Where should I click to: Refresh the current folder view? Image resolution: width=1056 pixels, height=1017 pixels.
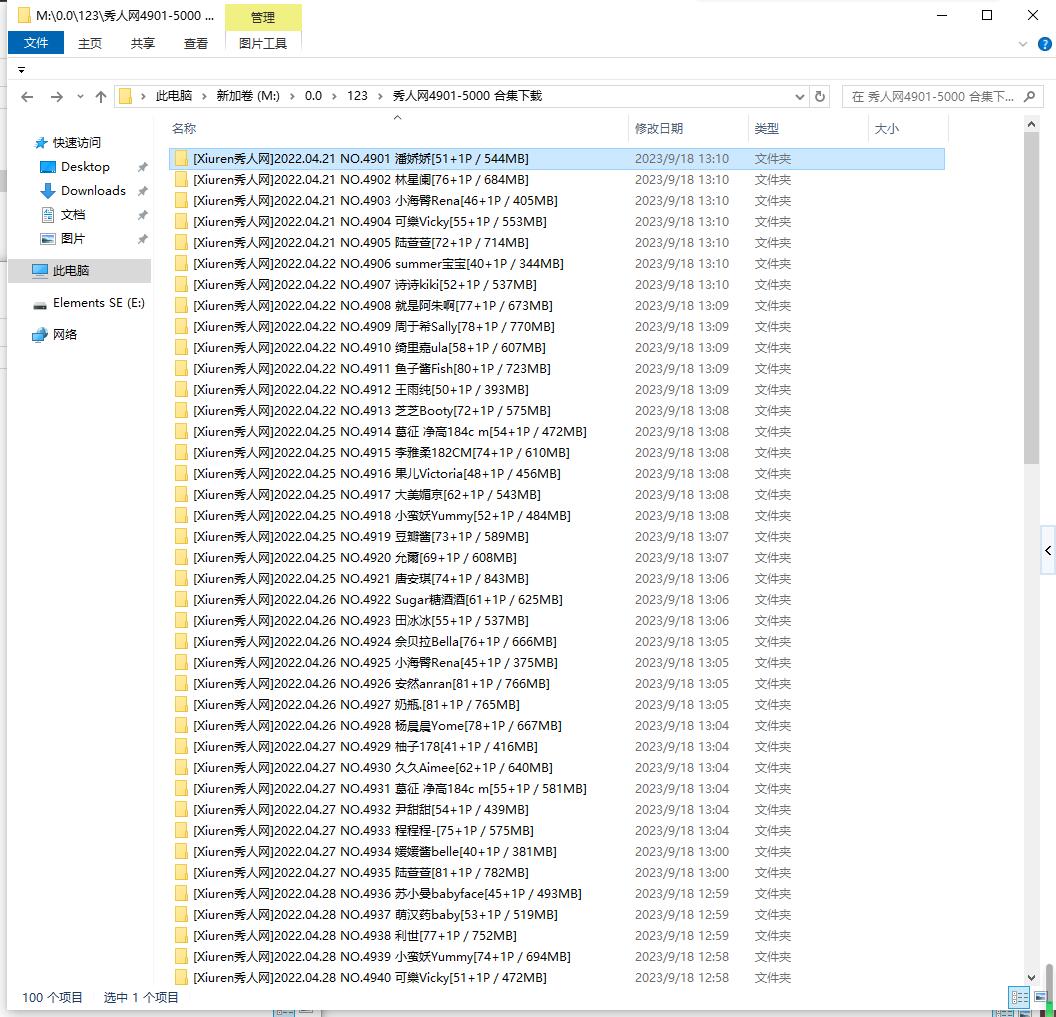click(820, 96)
